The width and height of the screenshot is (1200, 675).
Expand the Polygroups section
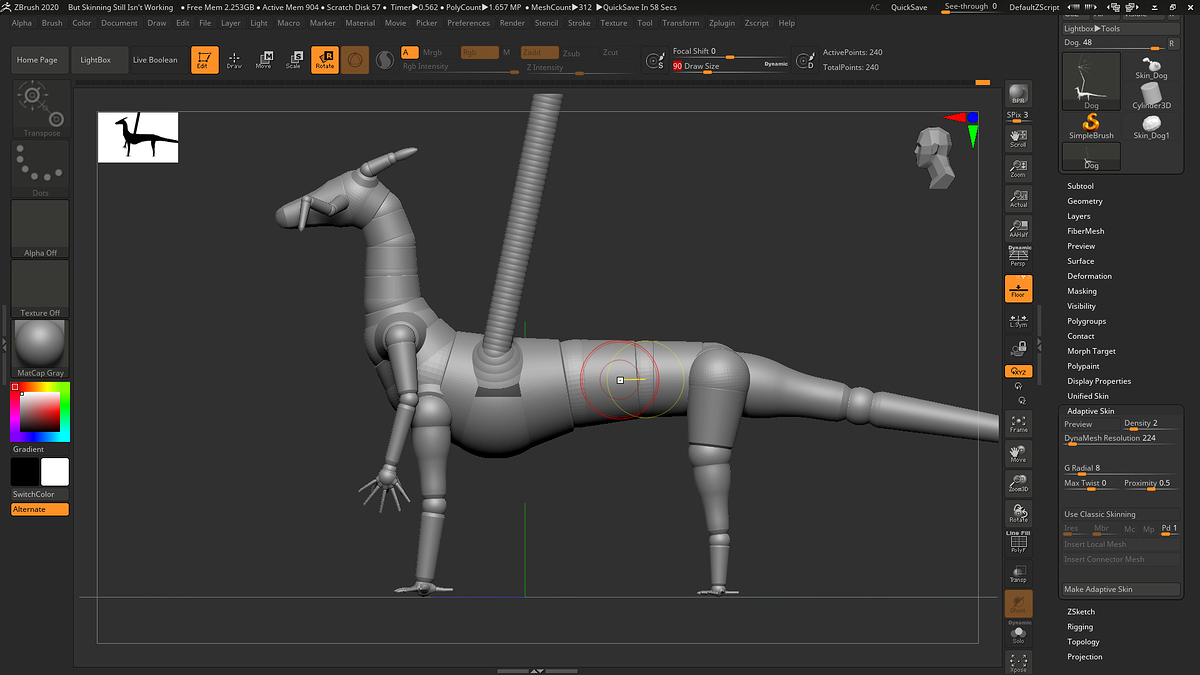point(1087,321)
